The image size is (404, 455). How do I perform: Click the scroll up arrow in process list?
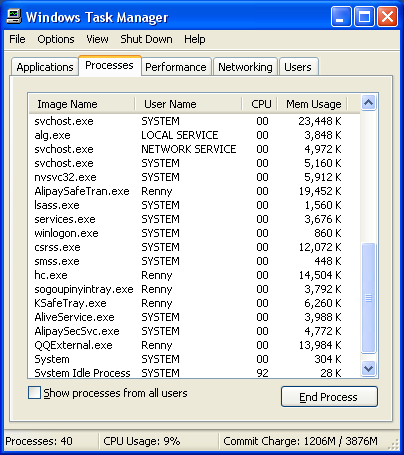tap(368, 103)
